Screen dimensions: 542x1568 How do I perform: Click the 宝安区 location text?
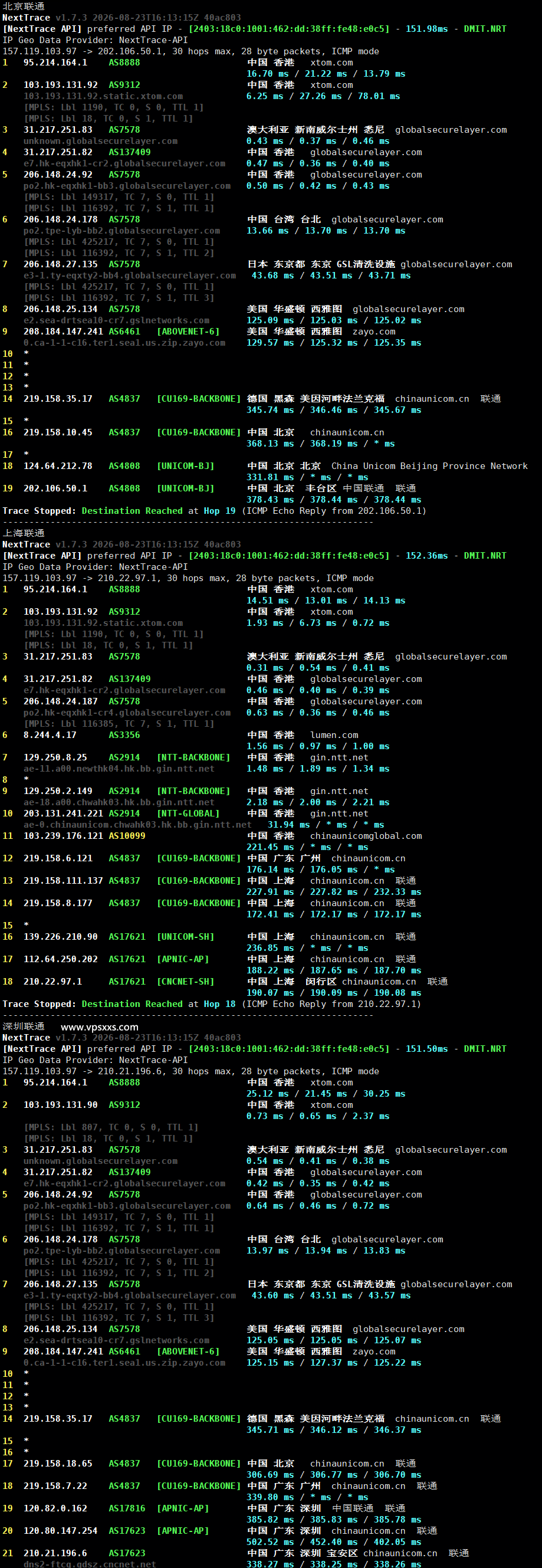342,1553
